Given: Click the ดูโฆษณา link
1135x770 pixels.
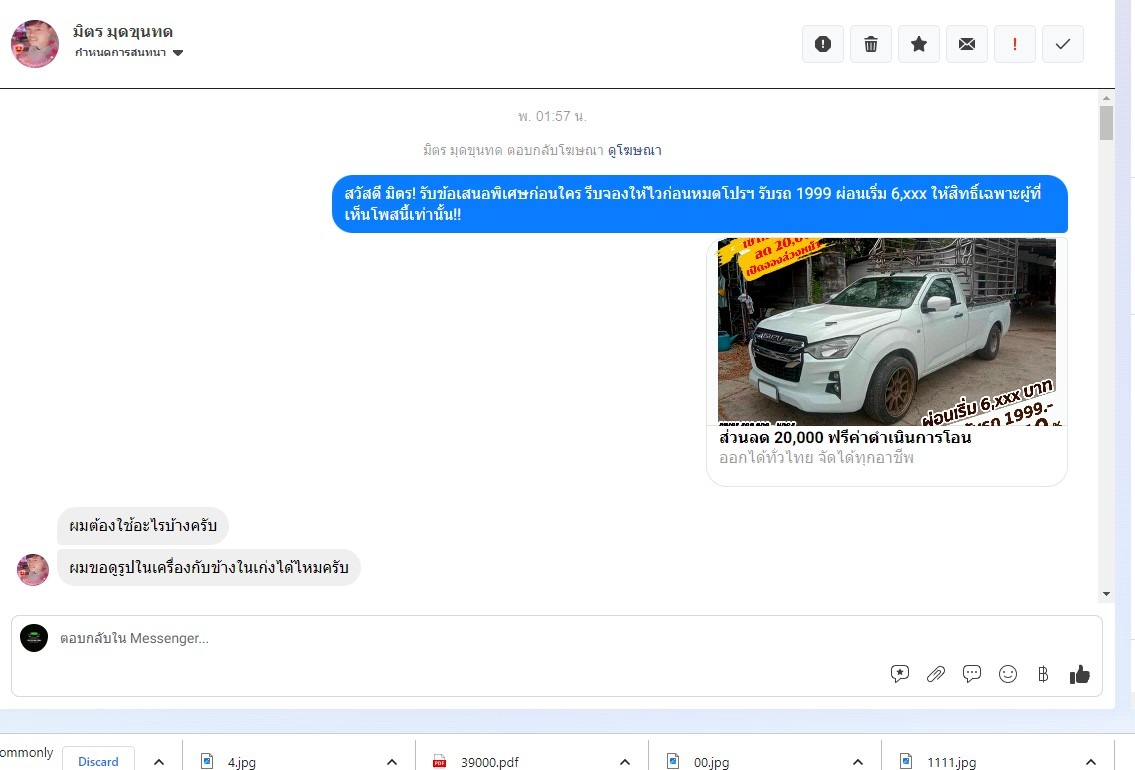Looking at the screenshot, I should tap(635, 150).
